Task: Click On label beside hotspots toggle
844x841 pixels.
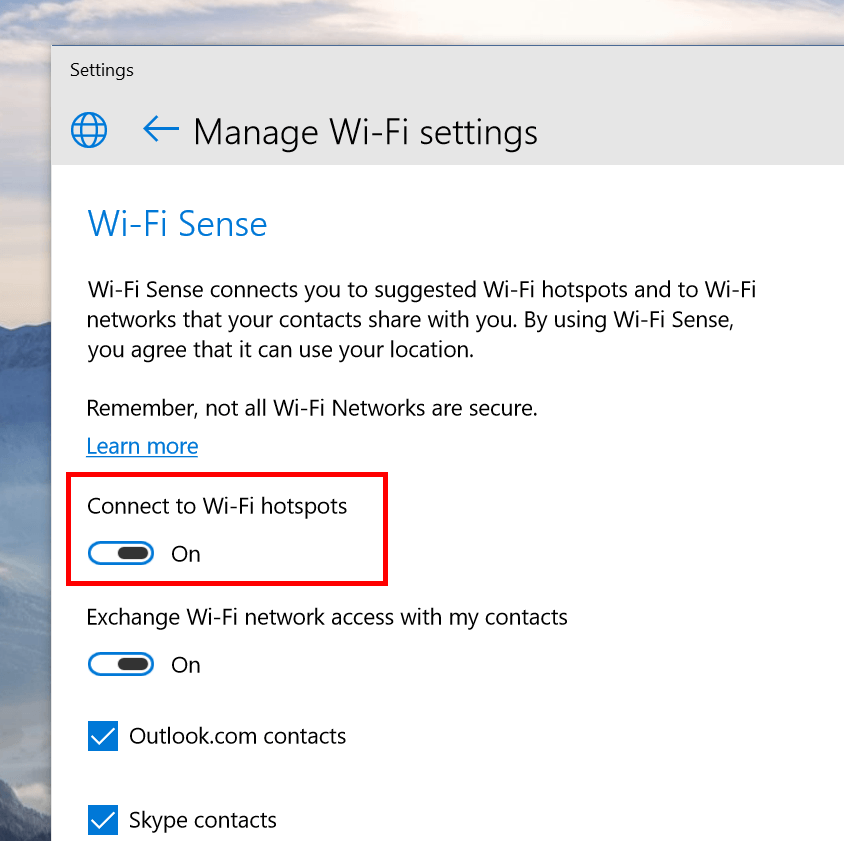Action: click(x=186, y=554)
